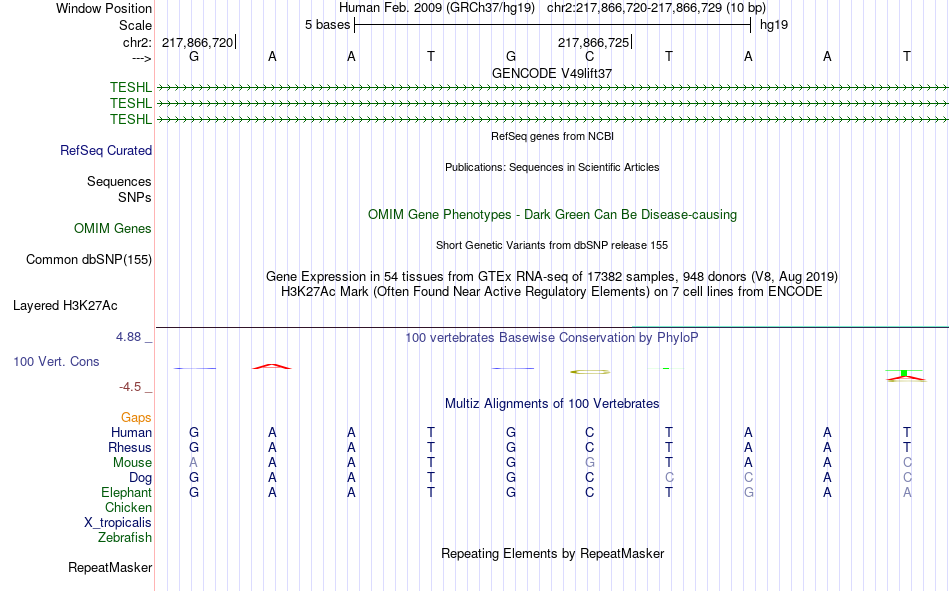950x591 pixels.
Task: Click the 217,866,725 position marker
Action: 594,42
